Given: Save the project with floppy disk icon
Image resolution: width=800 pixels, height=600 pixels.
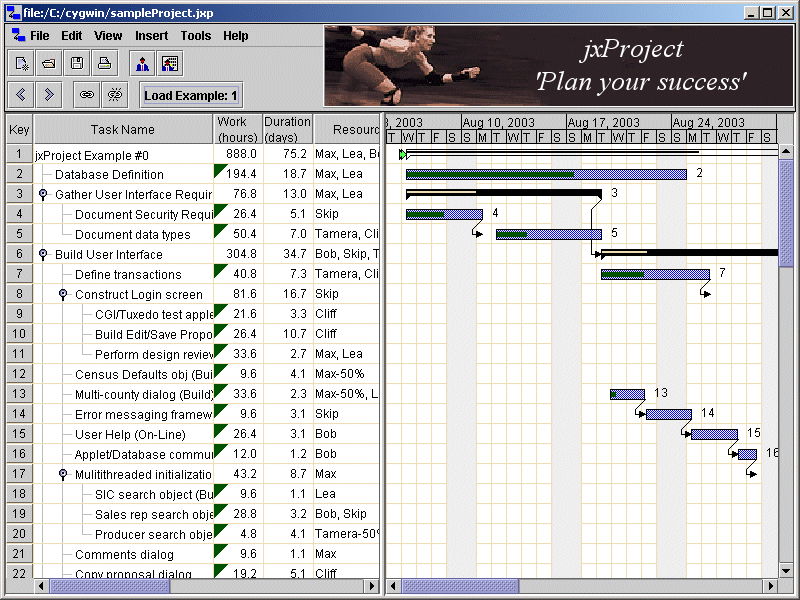Looking at the screenshot, I should [77, 64].
